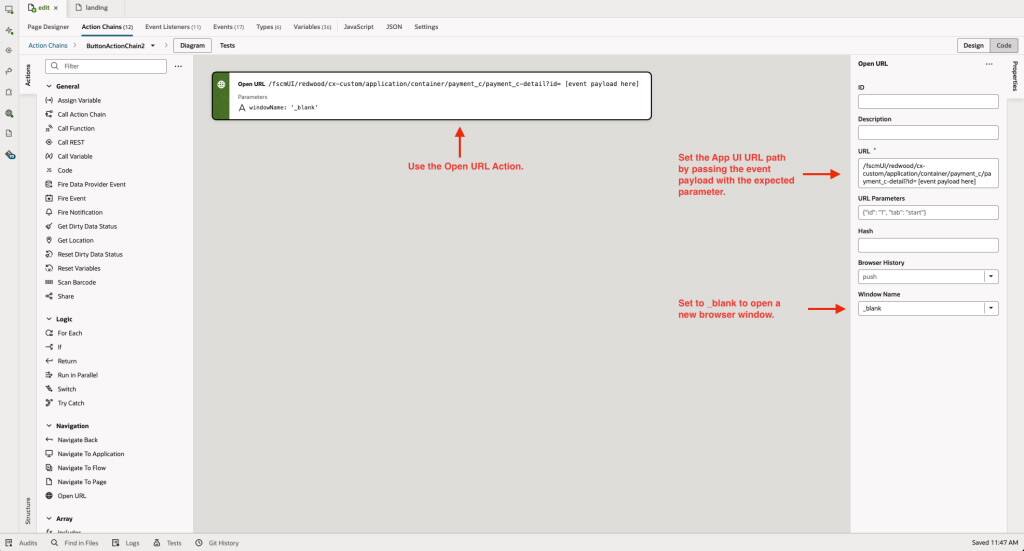Click the Hash input field
The height and width of the screenshot is (551, 1024).
(x=928, y=245)
